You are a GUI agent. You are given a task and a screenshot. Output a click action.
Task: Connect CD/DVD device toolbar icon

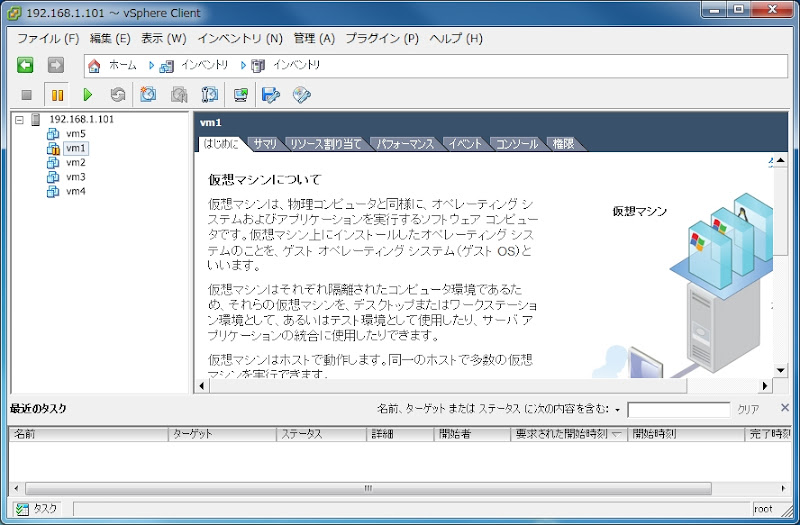[x=302, y=95]
